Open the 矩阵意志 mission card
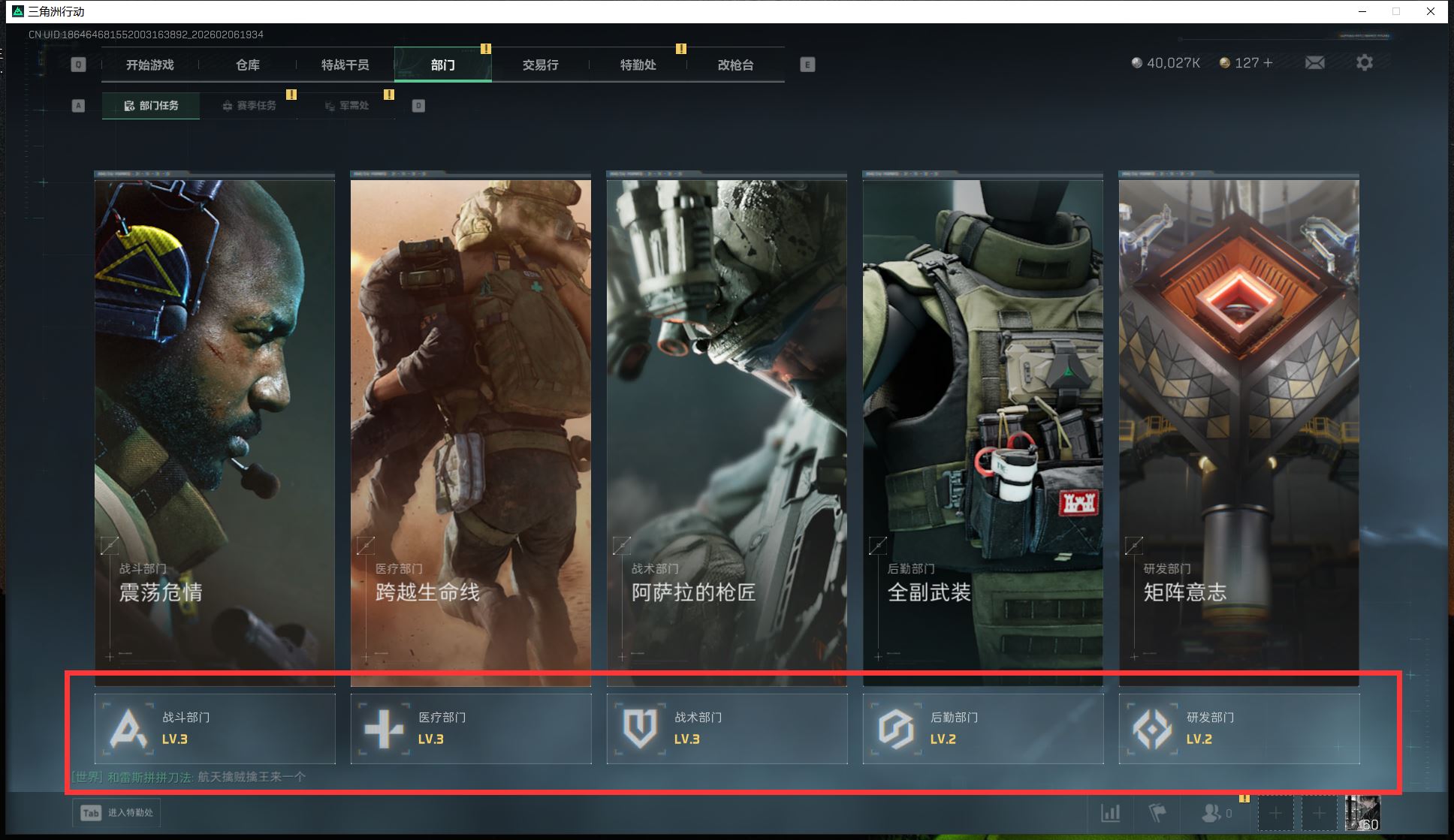The width and height of the screenshot is (1454, 840). 1238,428
